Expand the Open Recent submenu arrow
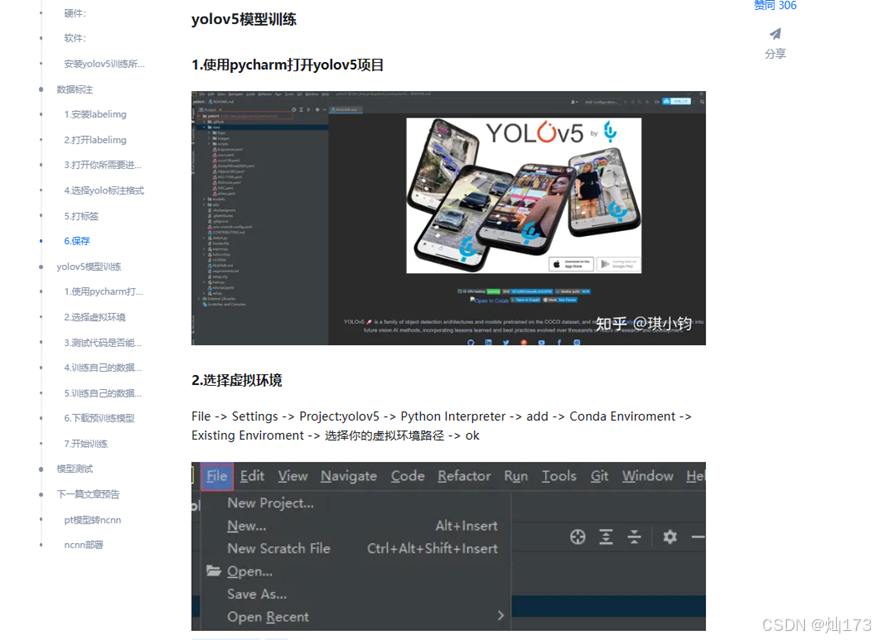Viewport: 875px width, 640px height. [x=500, y=617]
